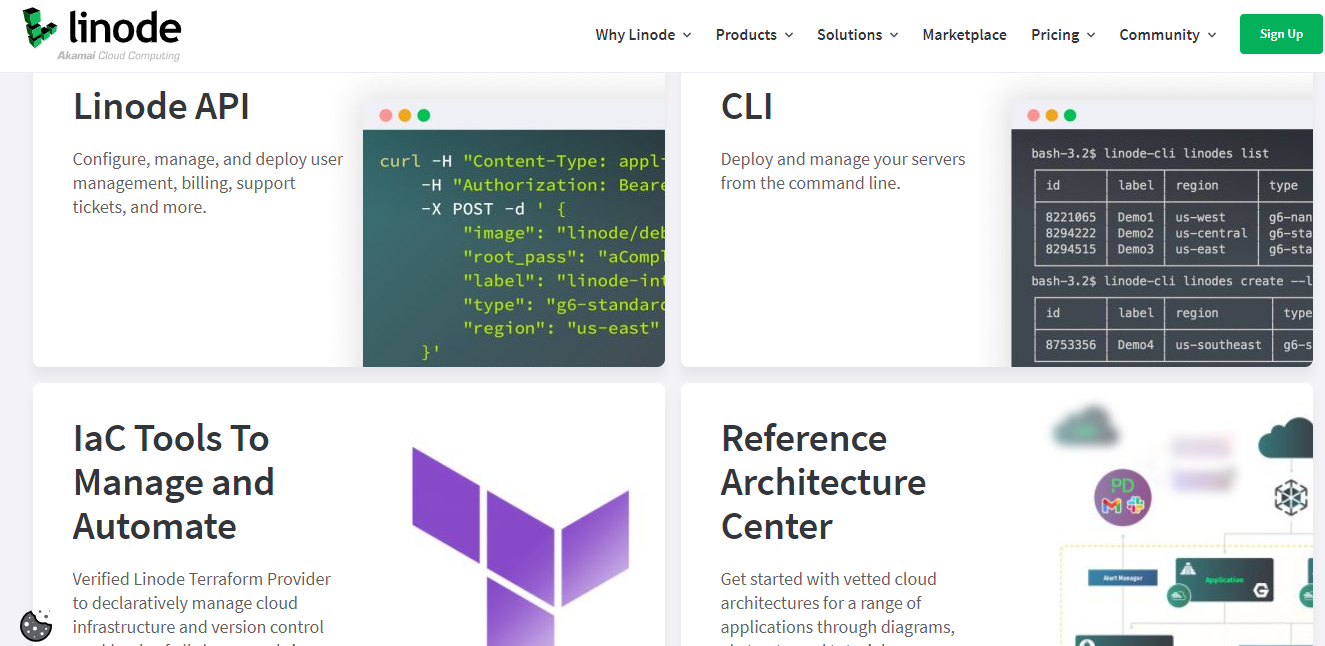Click the green cloud icon in architecture diagram
This screenshot has width=1325, height=646.
(1285, 438)
